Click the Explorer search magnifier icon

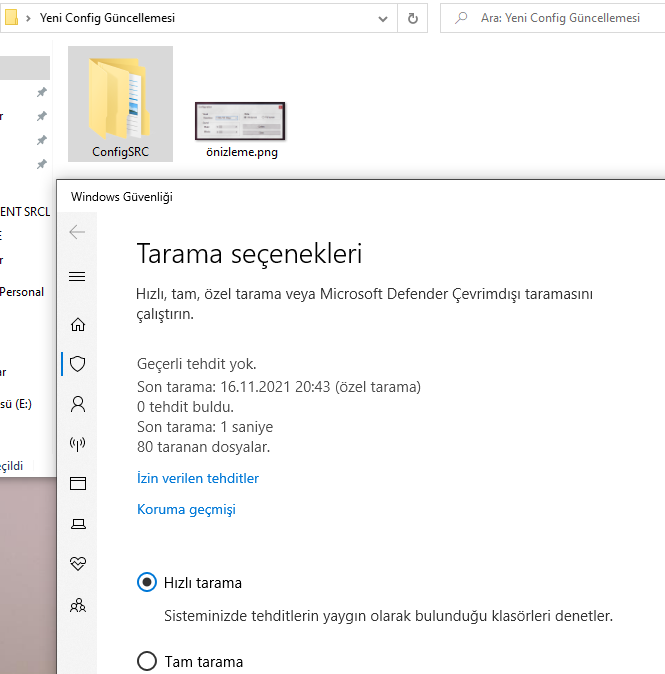pos(461,18)
